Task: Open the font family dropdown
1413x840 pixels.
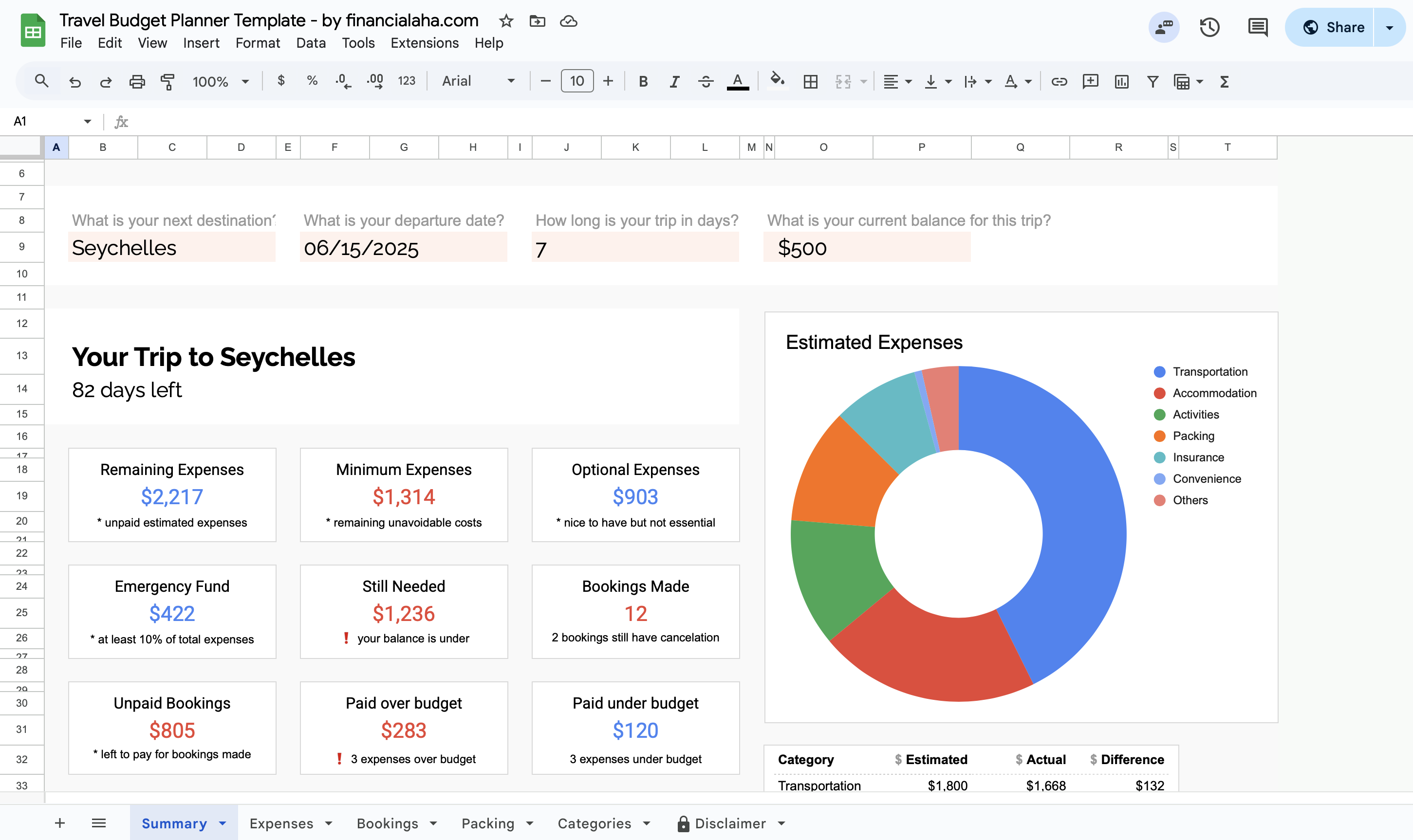Action: click(x=479, y=80)
